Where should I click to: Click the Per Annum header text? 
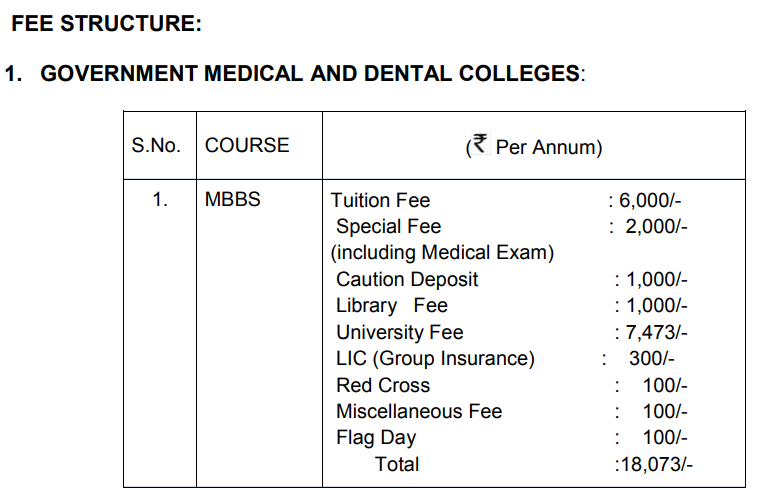click(x=549, y=148)
